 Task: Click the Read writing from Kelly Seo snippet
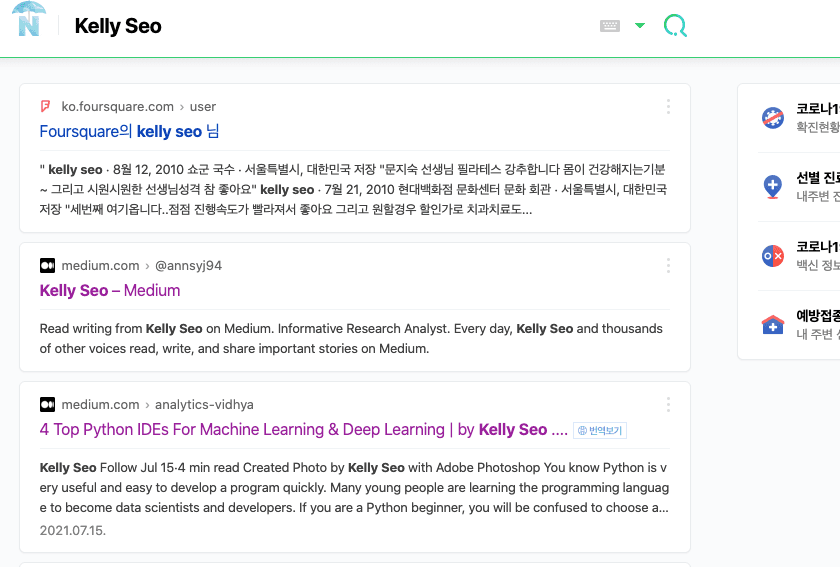coord(351,338)
